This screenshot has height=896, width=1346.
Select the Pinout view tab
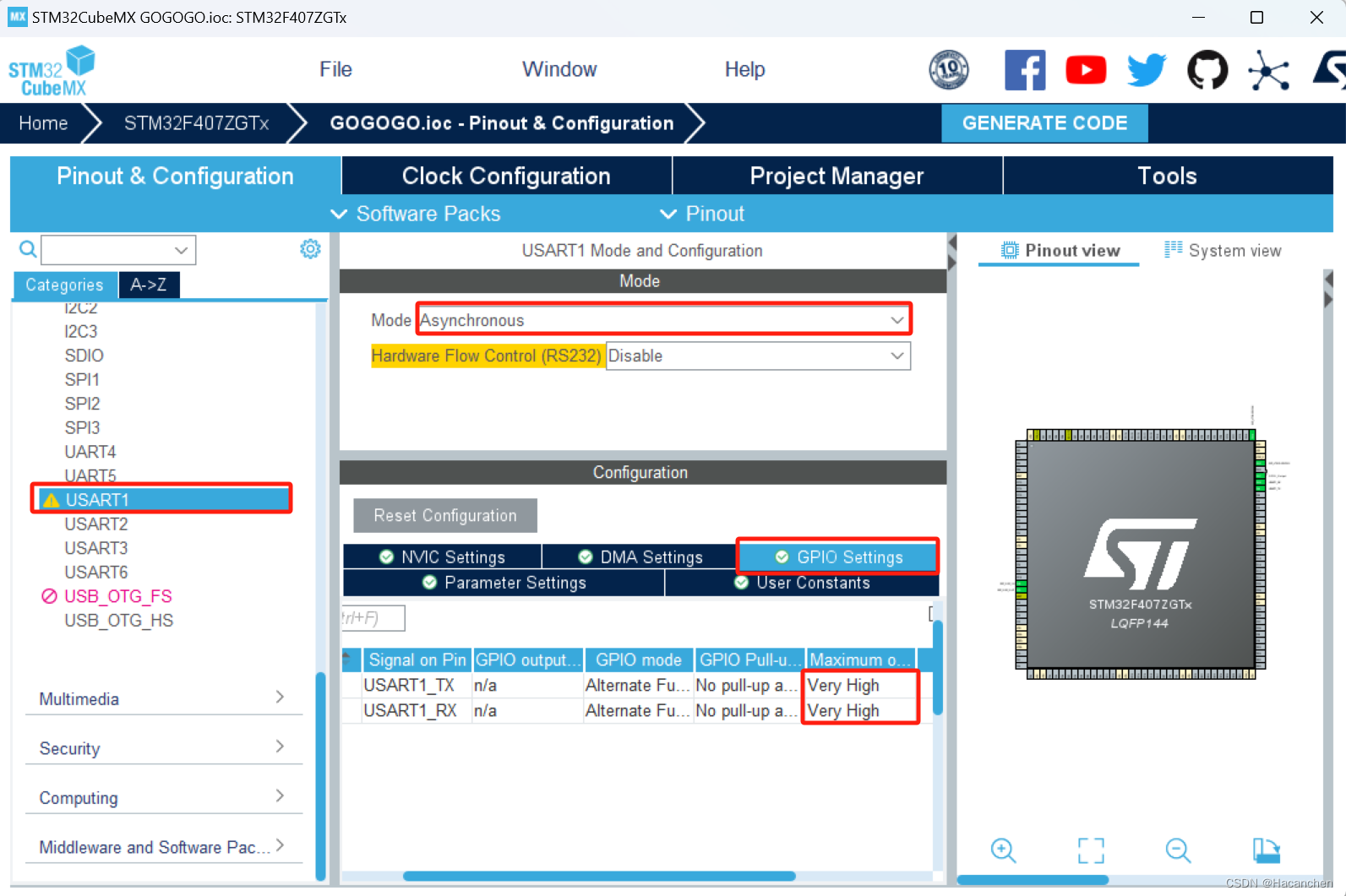[1060, 251]
